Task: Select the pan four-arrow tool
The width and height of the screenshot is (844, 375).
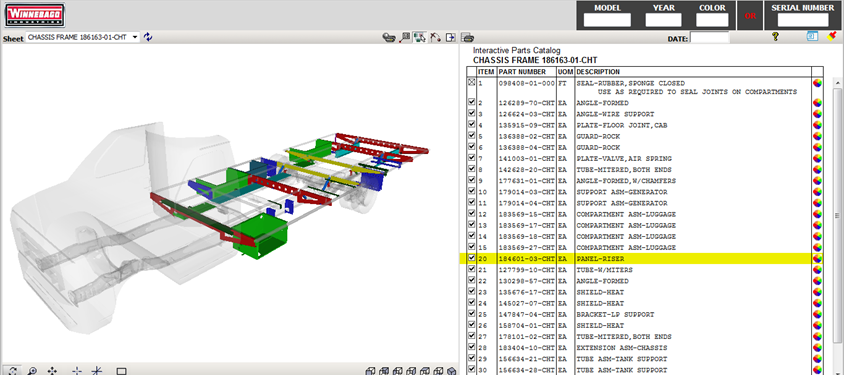Action: pyautogui.click(x=52, y=371)
